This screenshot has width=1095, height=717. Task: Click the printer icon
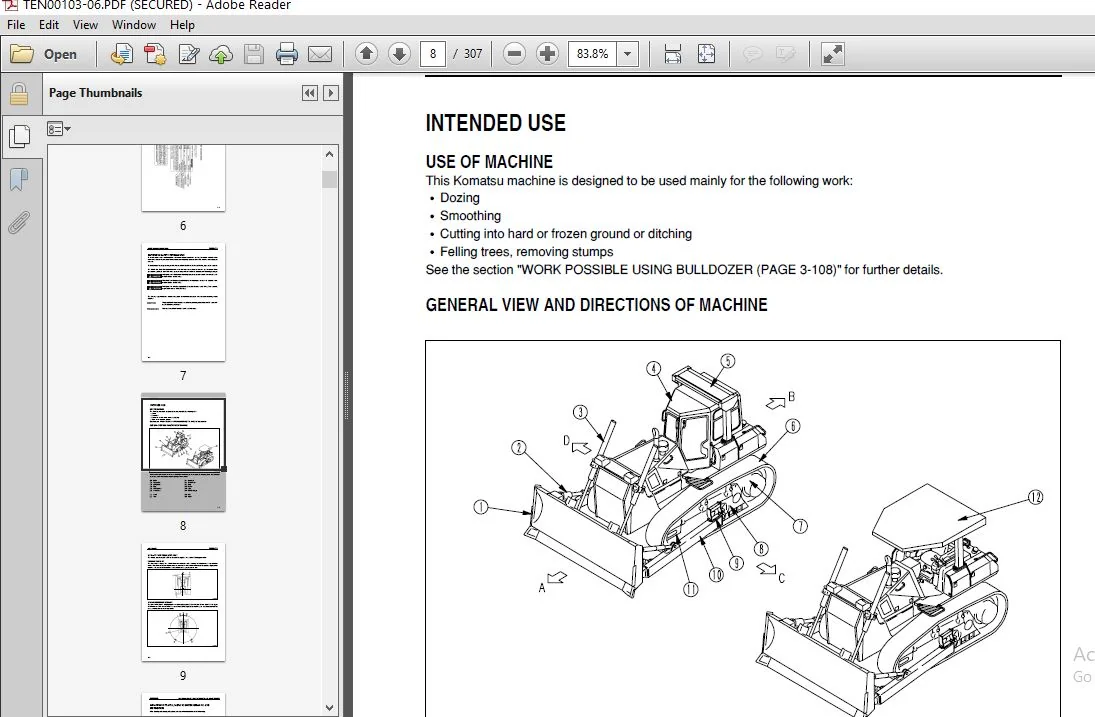pyautogui.click(x=286, y=54)
